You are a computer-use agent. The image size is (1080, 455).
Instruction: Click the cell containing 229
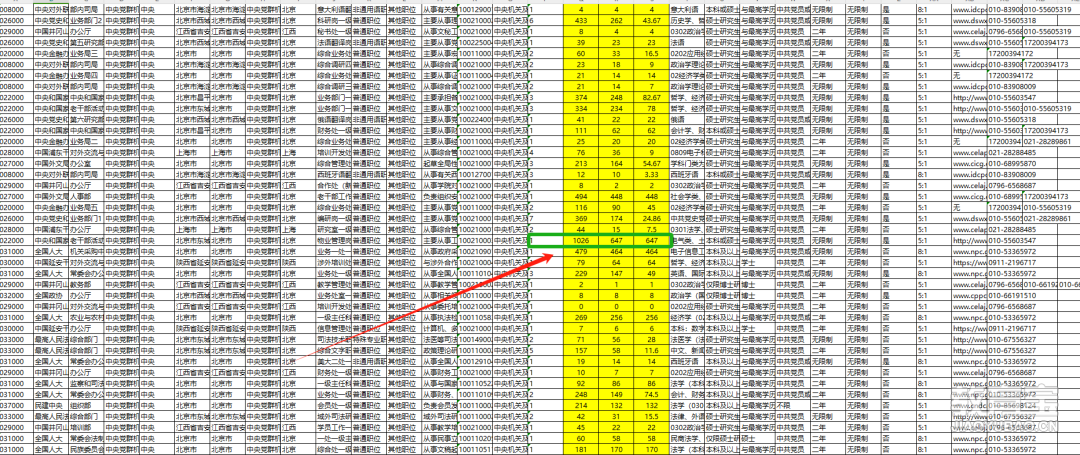pos(581,273)
